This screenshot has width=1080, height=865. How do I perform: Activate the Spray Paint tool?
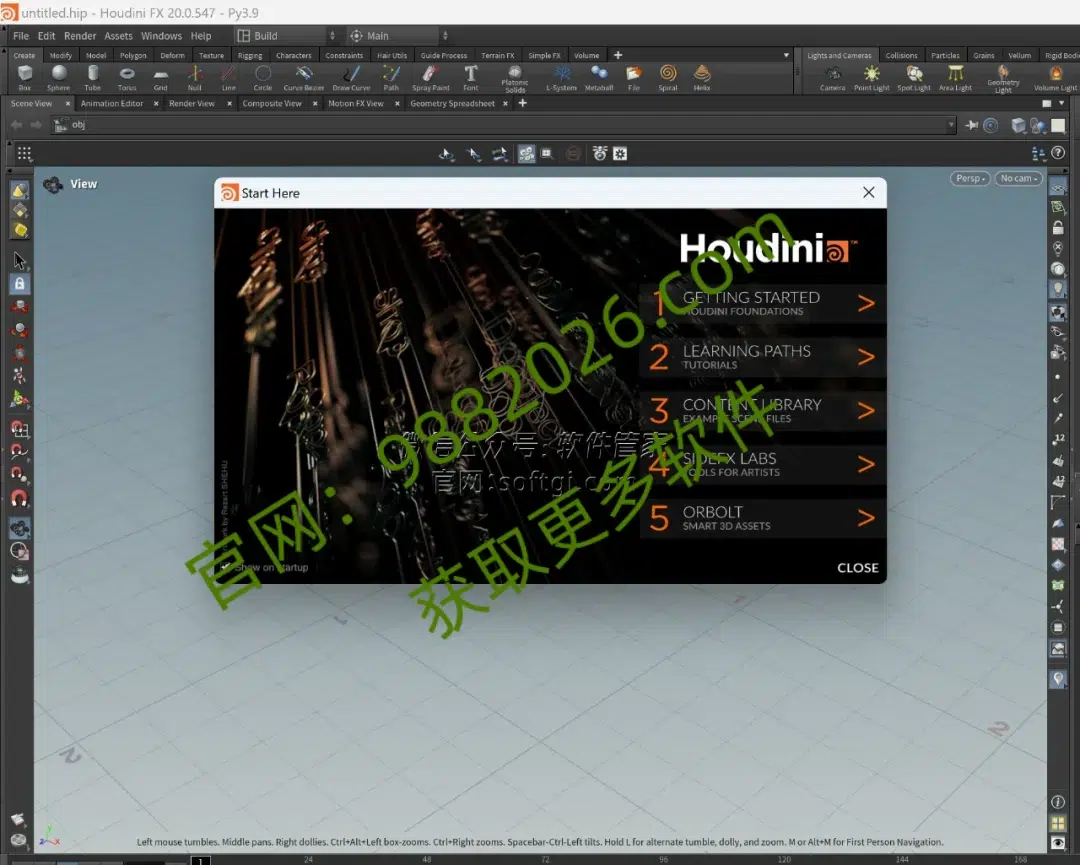pos(430,77)
